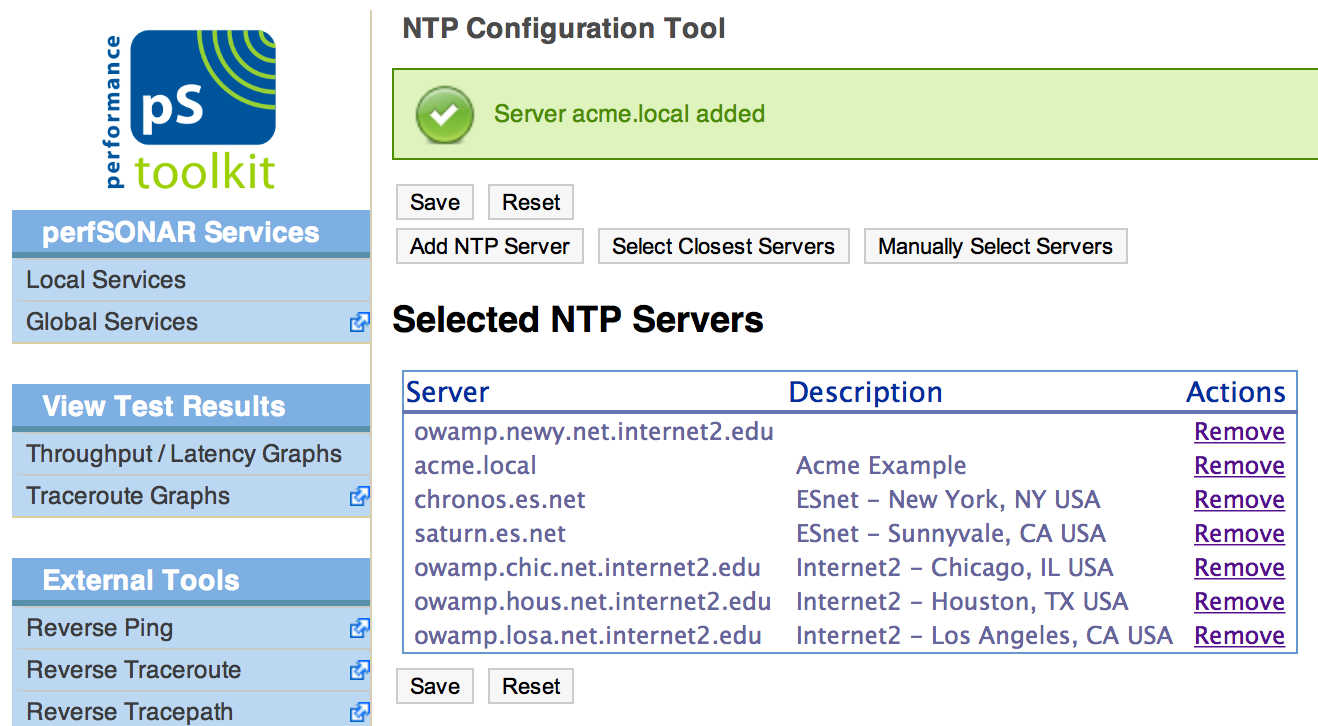Click the chronos.es.net server name

pyautogui.click(x=500, y=500)
